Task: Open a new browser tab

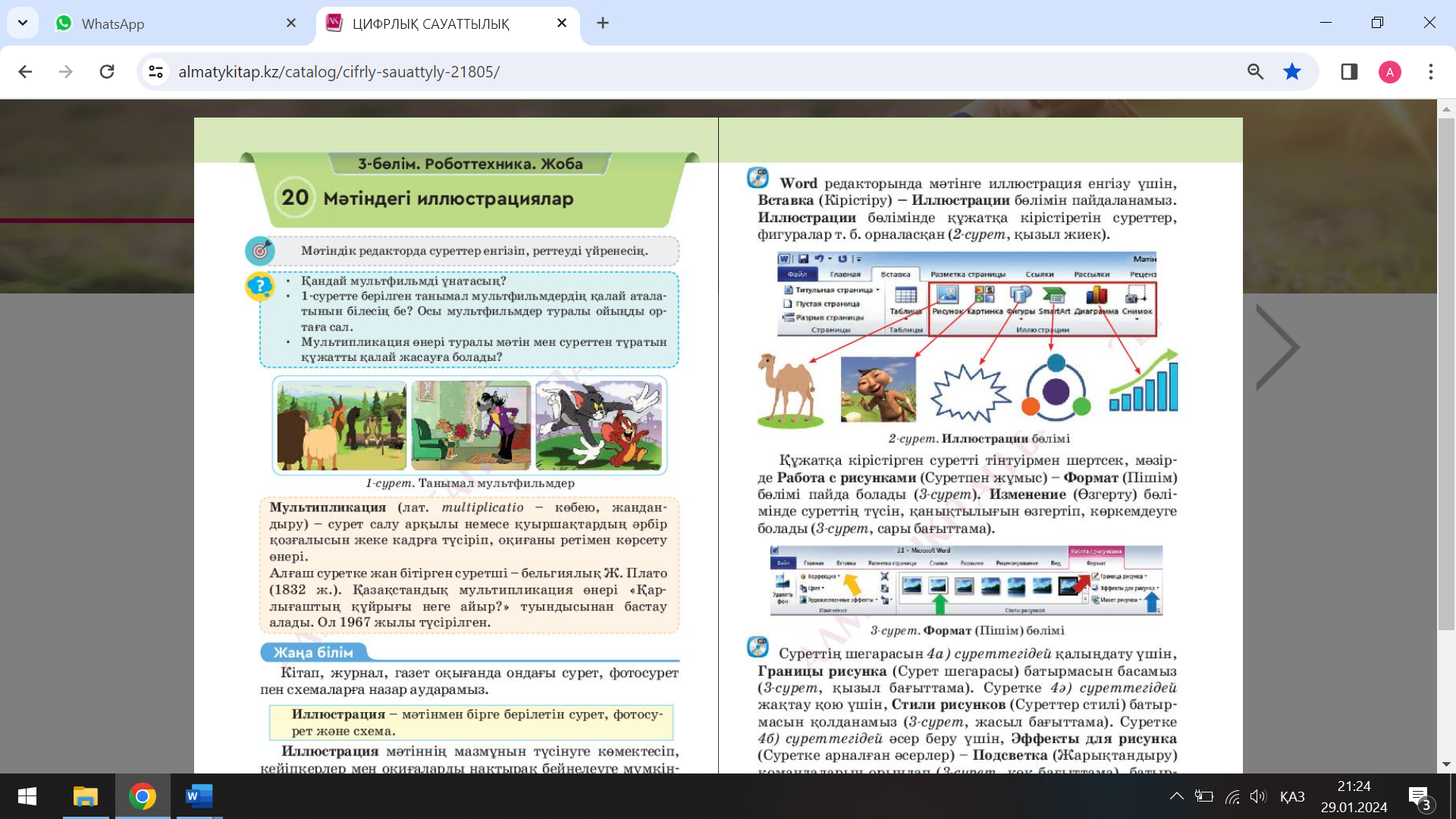Action: tap(603, 24)
